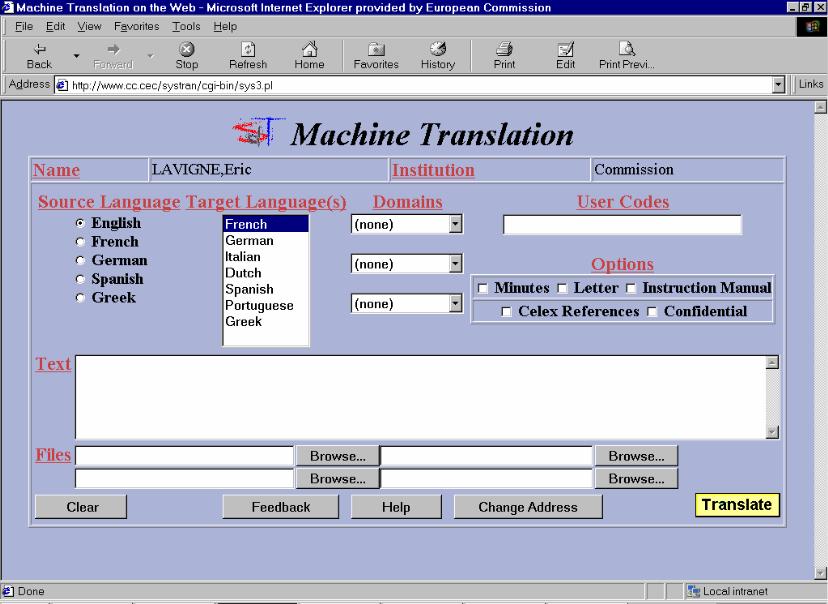Follow the Domains heading link
This screenshot has height=604, width=828.
tap(408, 202)
